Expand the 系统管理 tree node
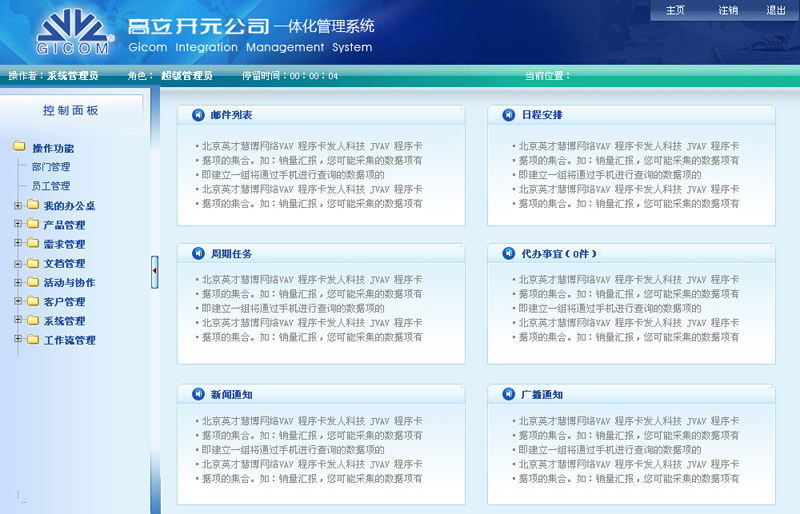This screenshot has height=514, width=800. click(x=18, y=320)
